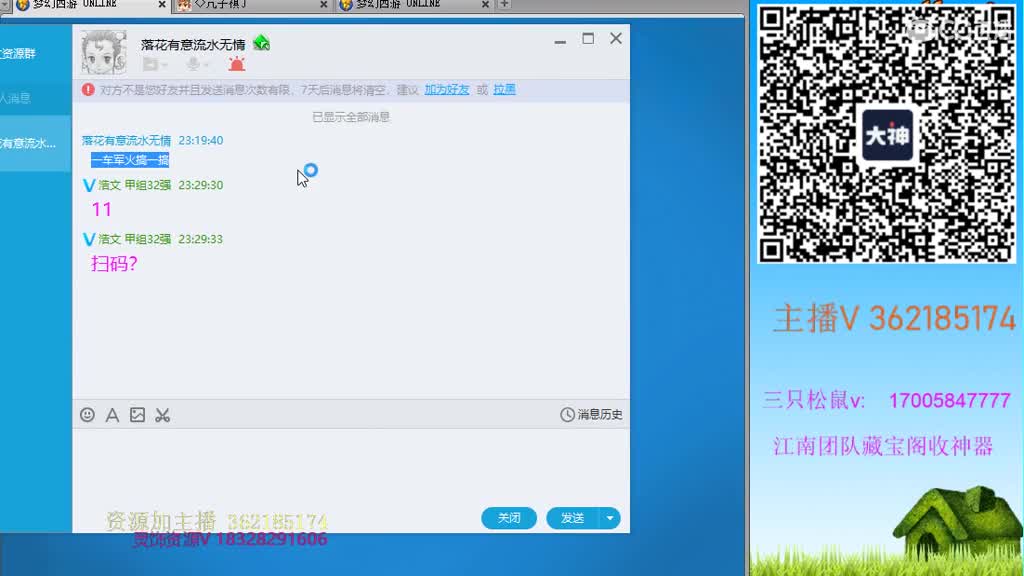The height and width of the screenshot is (576, 1024).
Task: Click the V badge next to 浩文
Action: tap(88, 185)
